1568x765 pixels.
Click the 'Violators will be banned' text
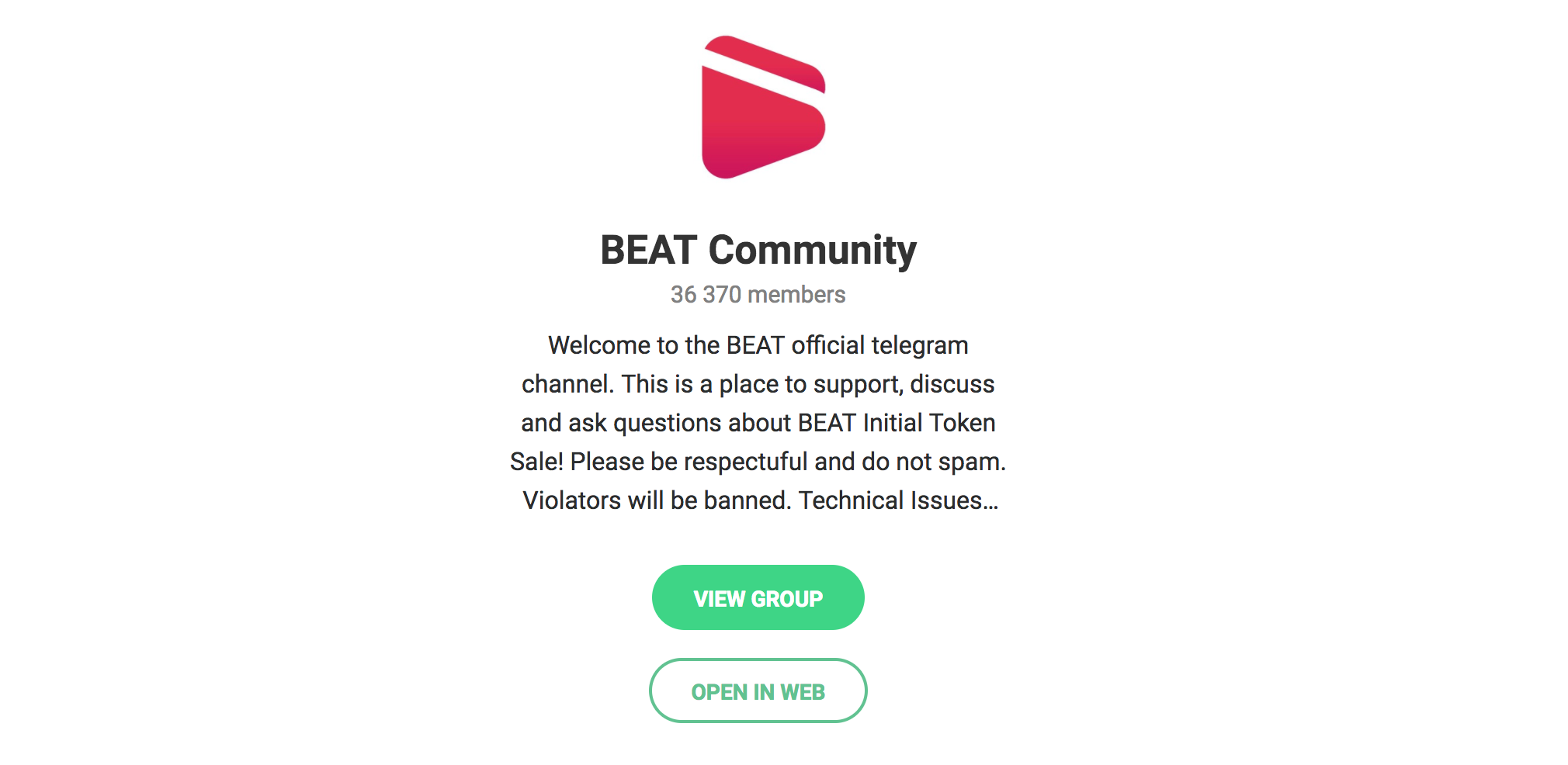coord(657,500)
